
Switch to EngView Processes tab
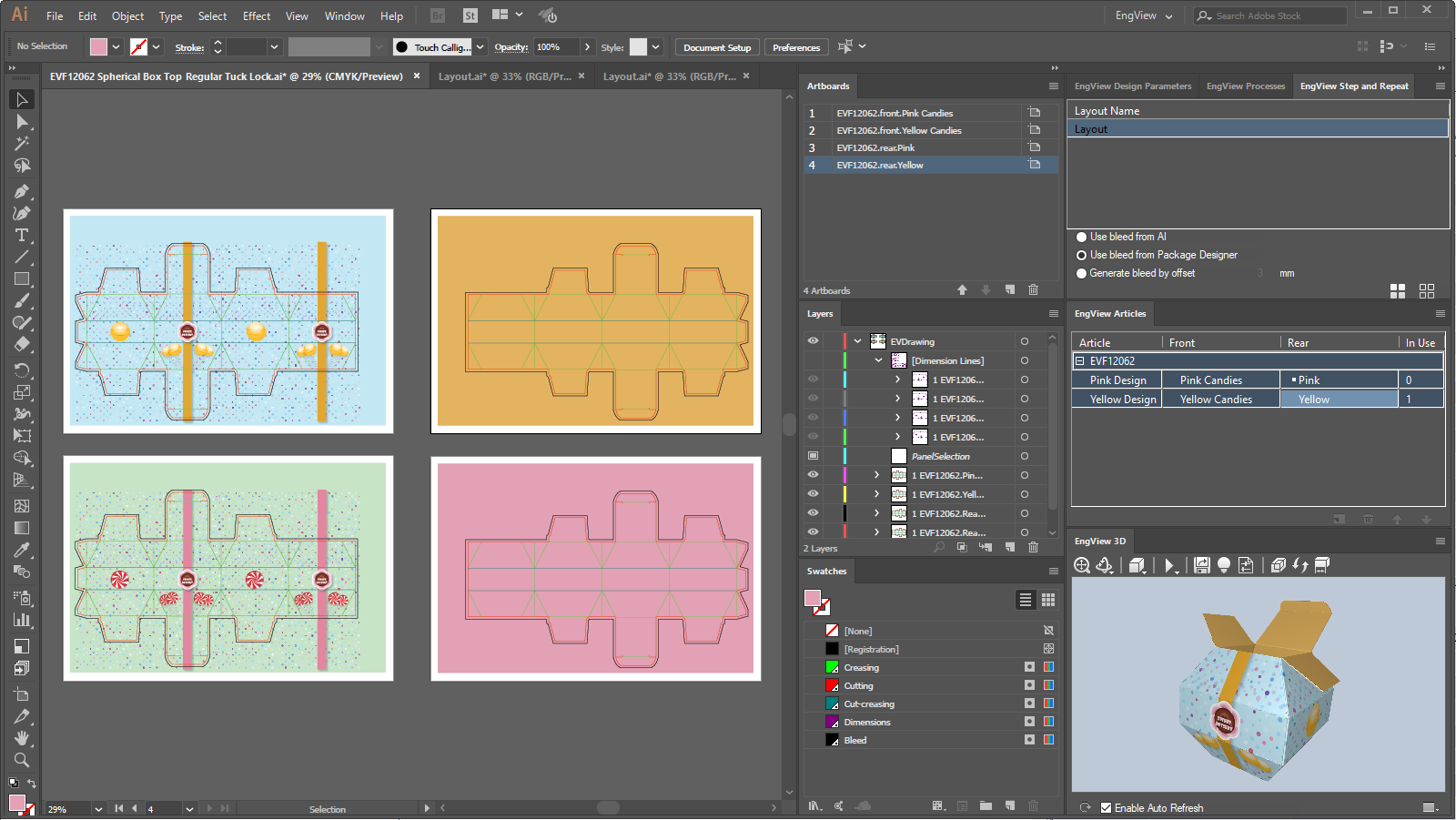[1245, 86]
